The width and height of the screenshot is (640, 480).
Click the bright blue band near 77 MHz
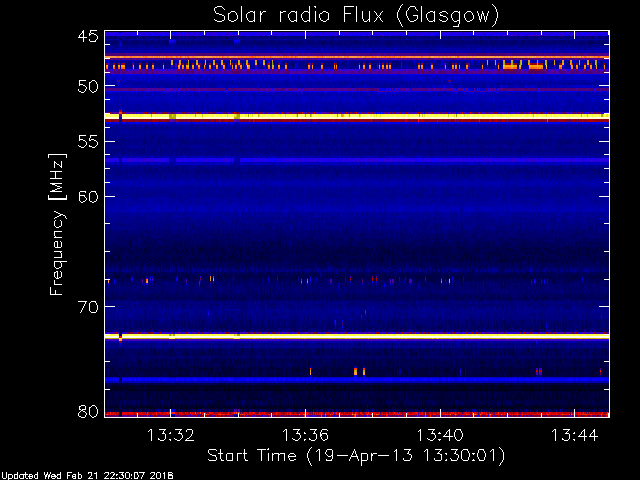click(357, 380)
